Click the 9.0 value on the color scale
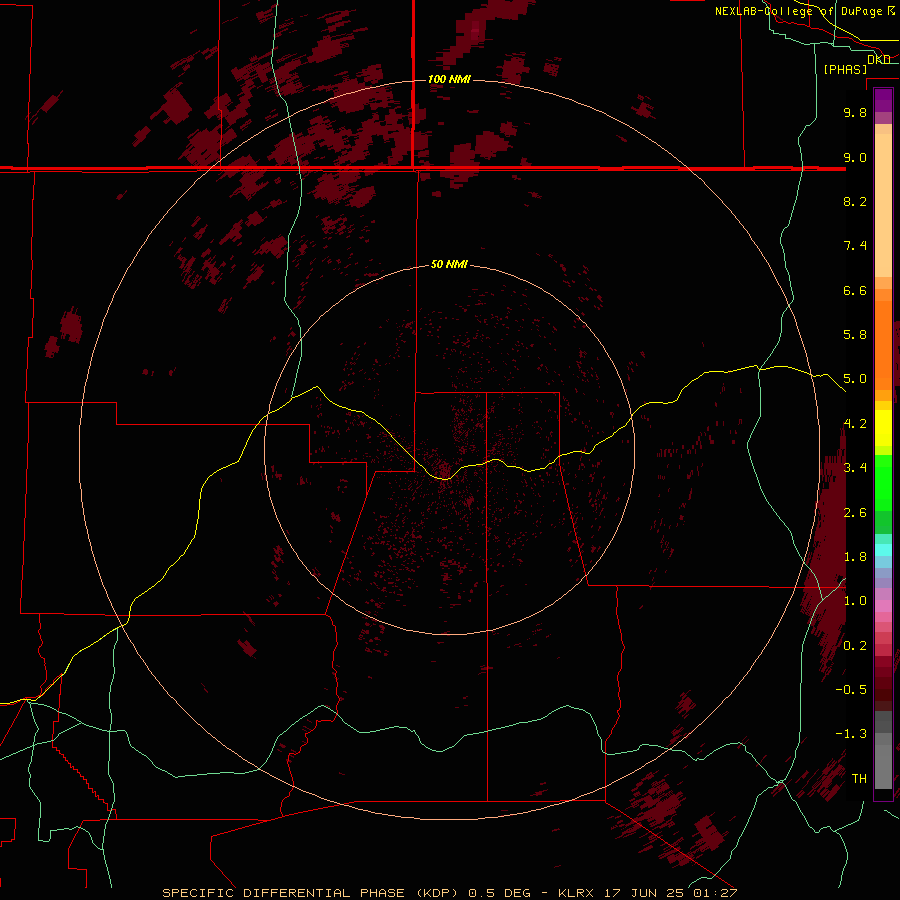 [855, 157]
